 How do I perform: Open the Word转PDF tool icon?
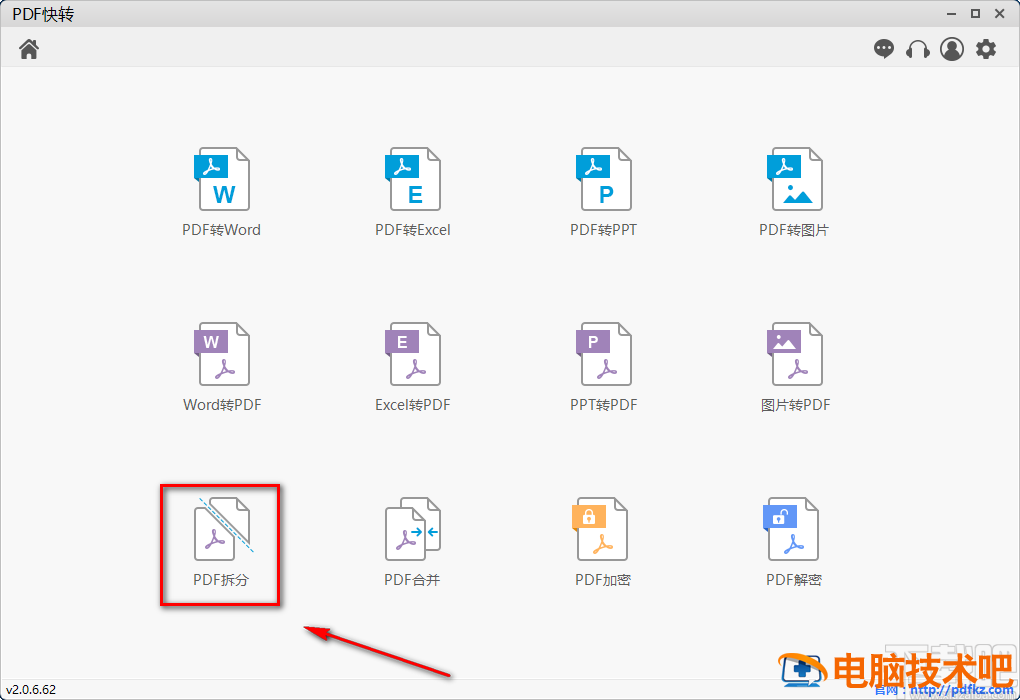tap(222, 354)
